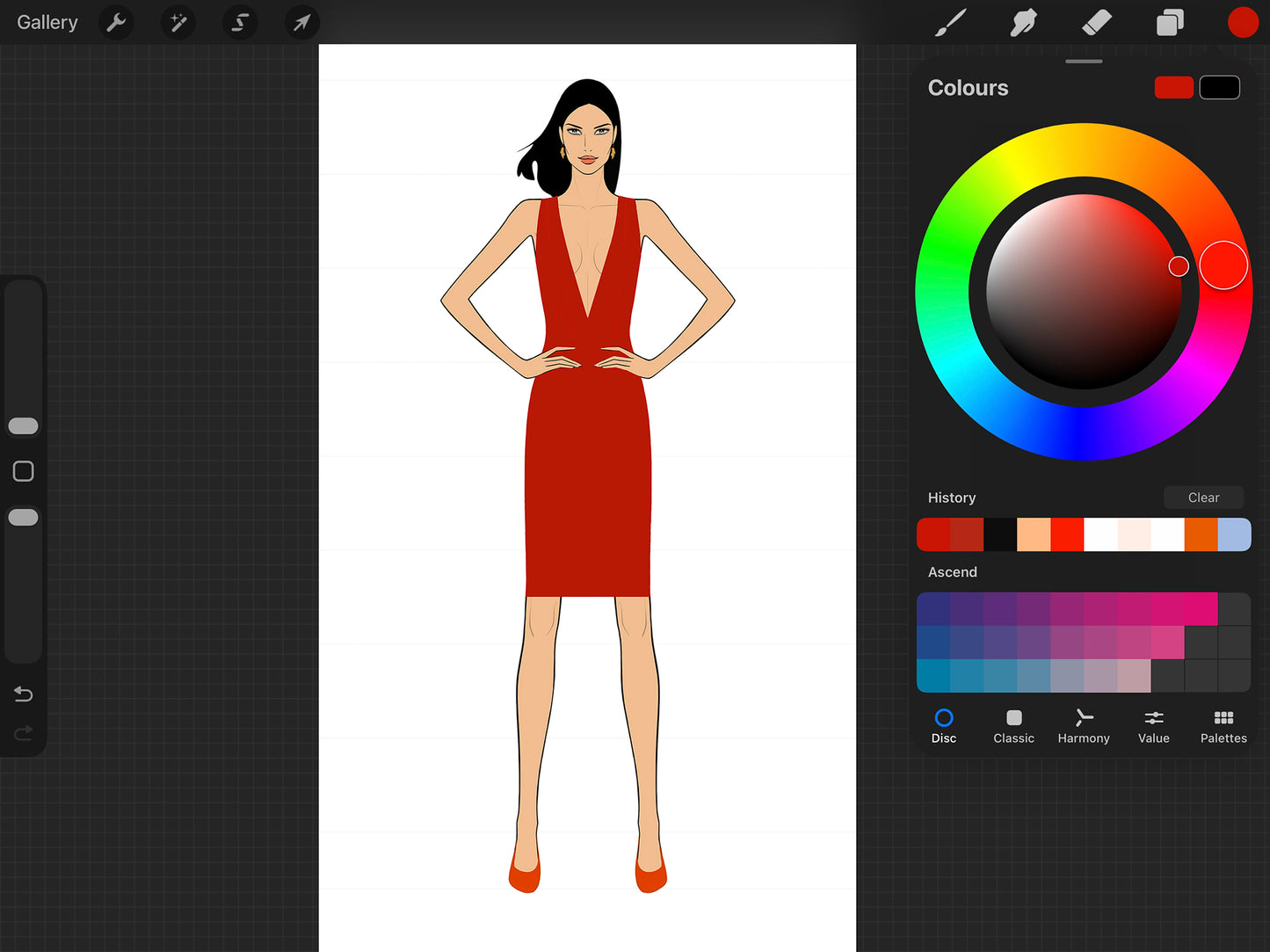Tap the Undo arrow
This screenshot has width=1270, height=952.
tap(24, 694)
